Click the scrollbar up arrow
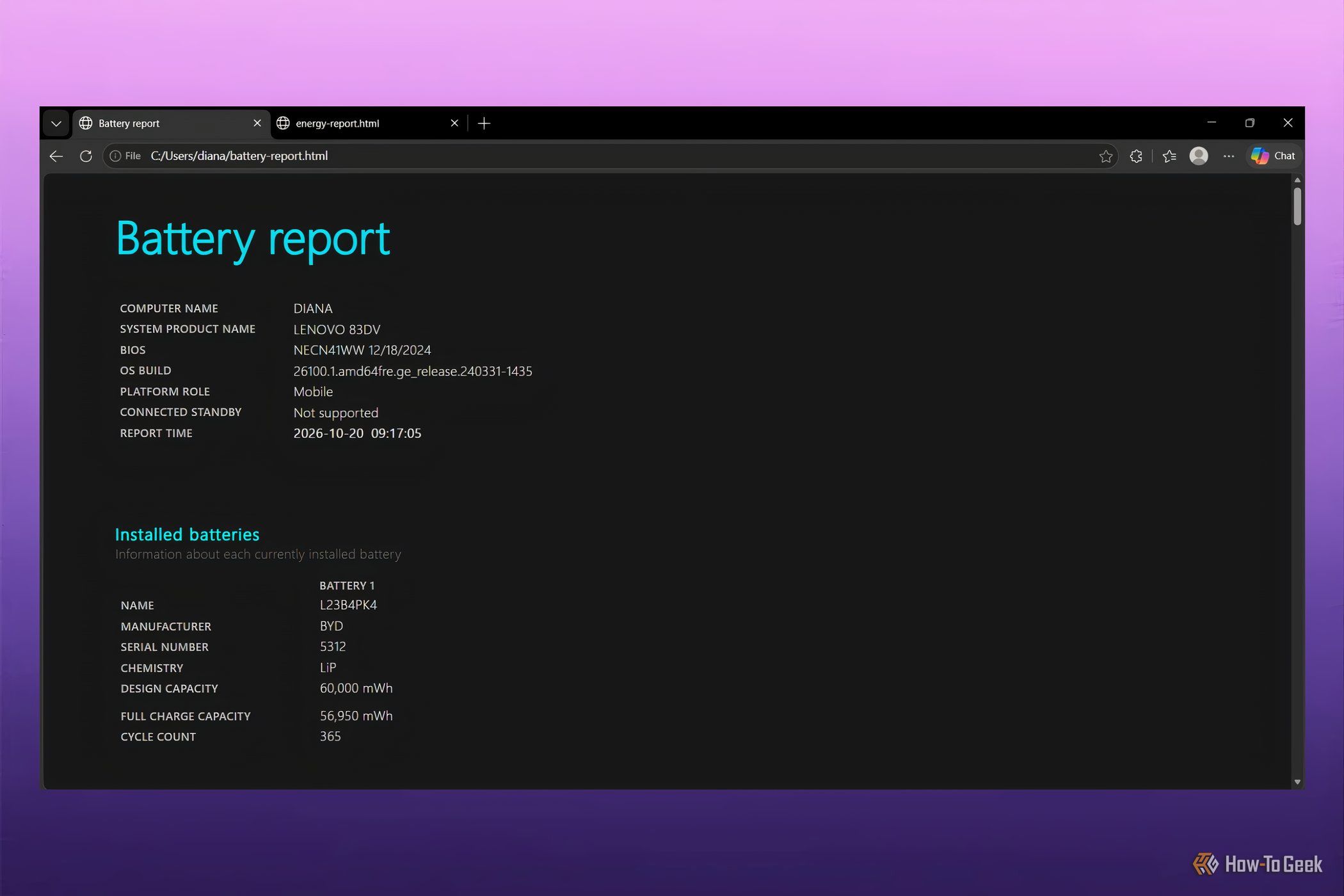1344x896 pixels. 1297,180
